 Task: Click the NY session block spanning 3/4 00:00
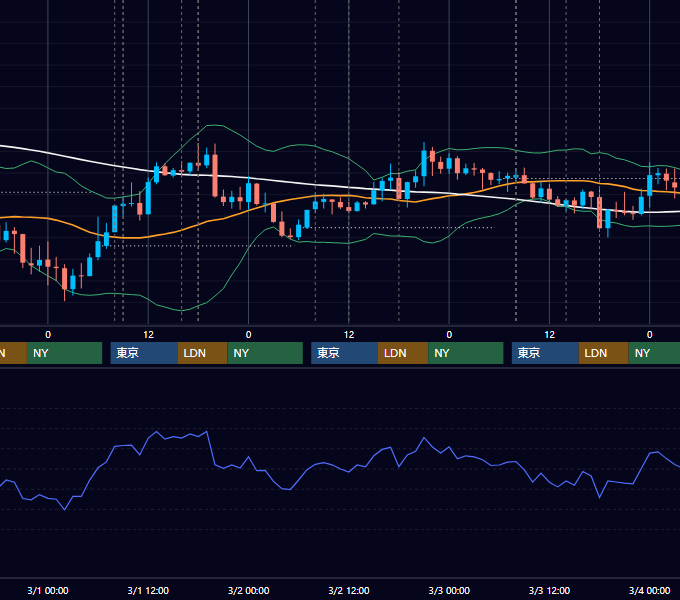click(654, 353)
